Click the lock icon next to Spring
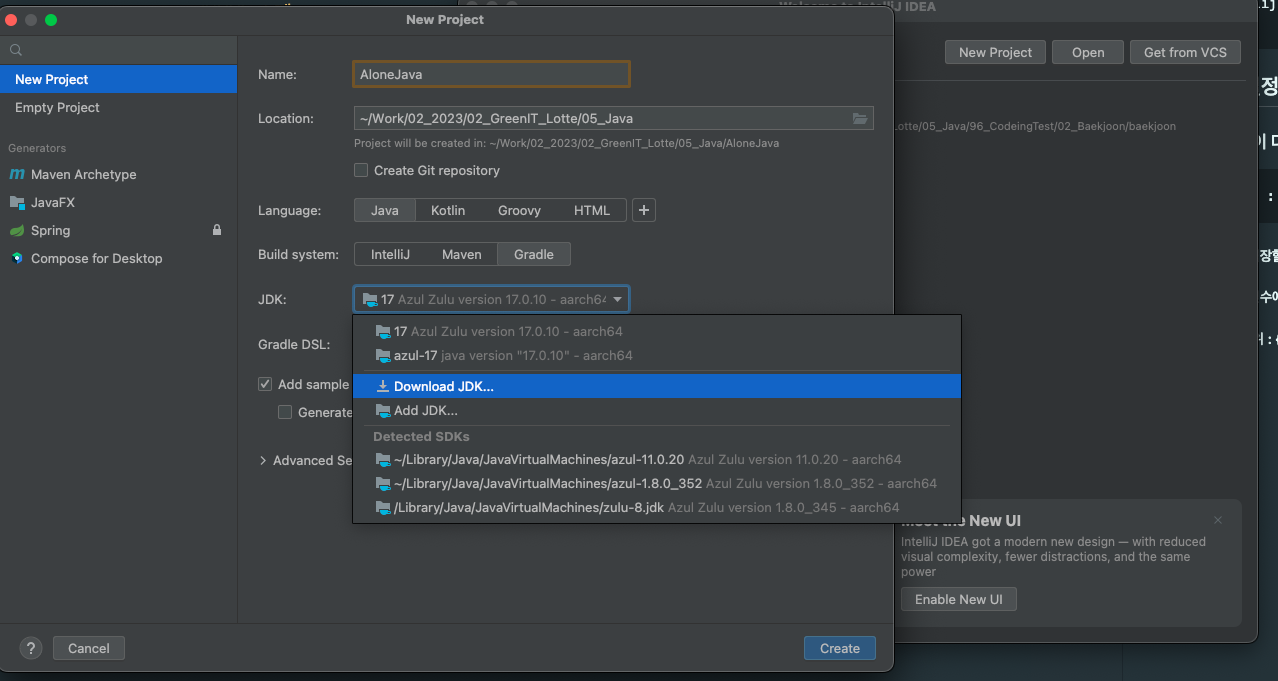1278x681 pixels. (x=217, y=230)
